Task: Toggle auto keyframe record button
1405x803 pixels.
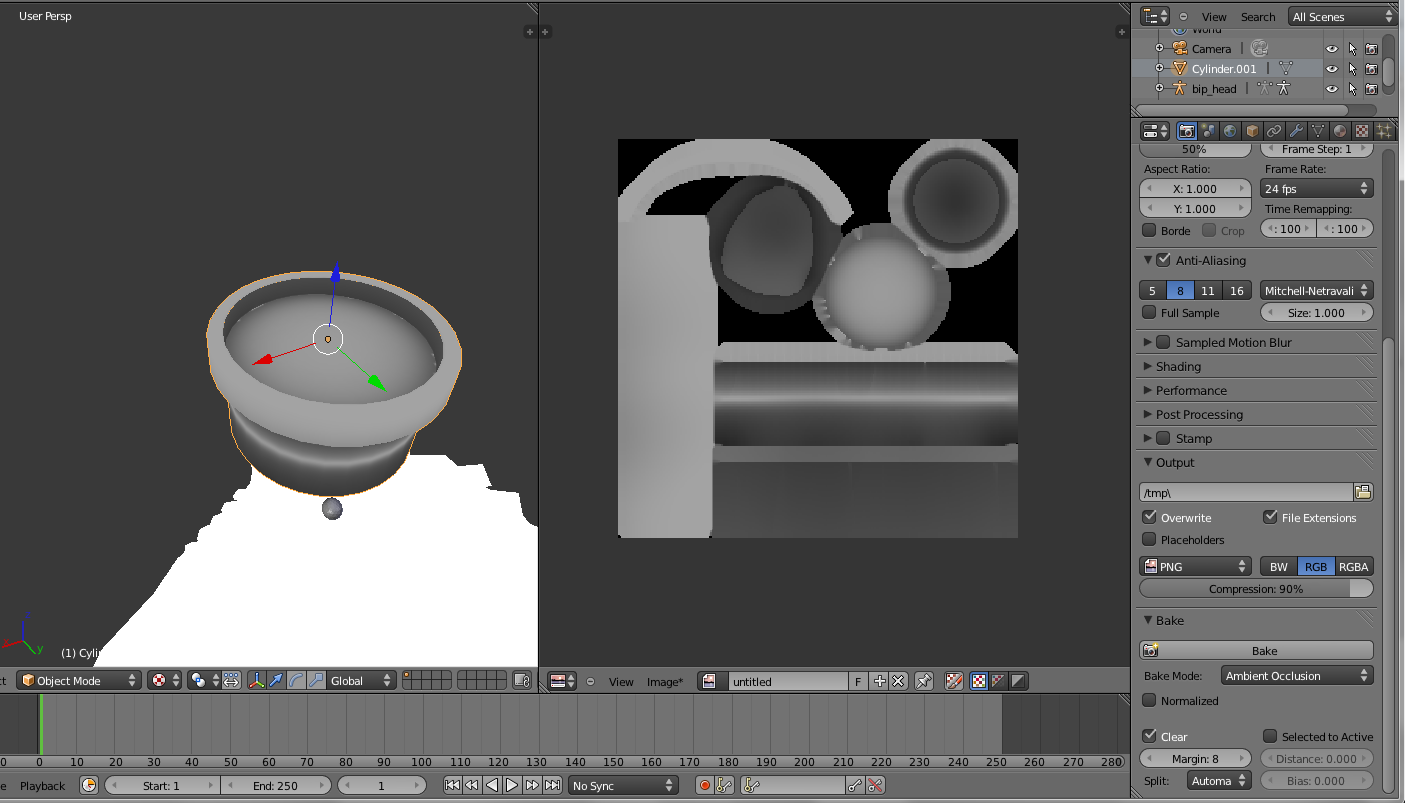Action: 705,785
